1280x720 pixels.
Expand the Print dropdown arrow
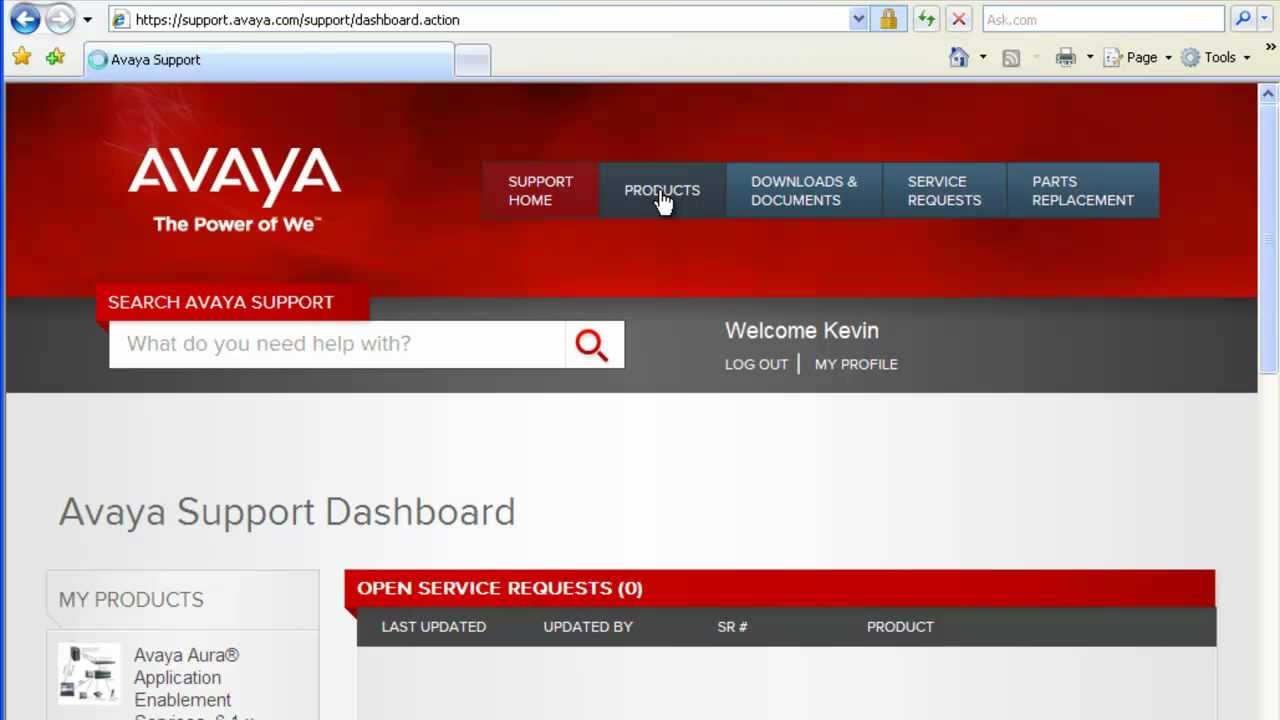[1090, 57]
